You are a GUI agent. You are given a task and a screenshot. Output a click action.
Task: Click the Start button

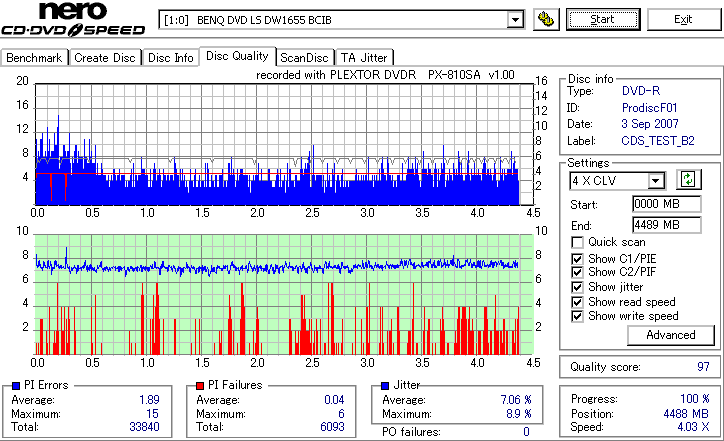tap(603, 19)
